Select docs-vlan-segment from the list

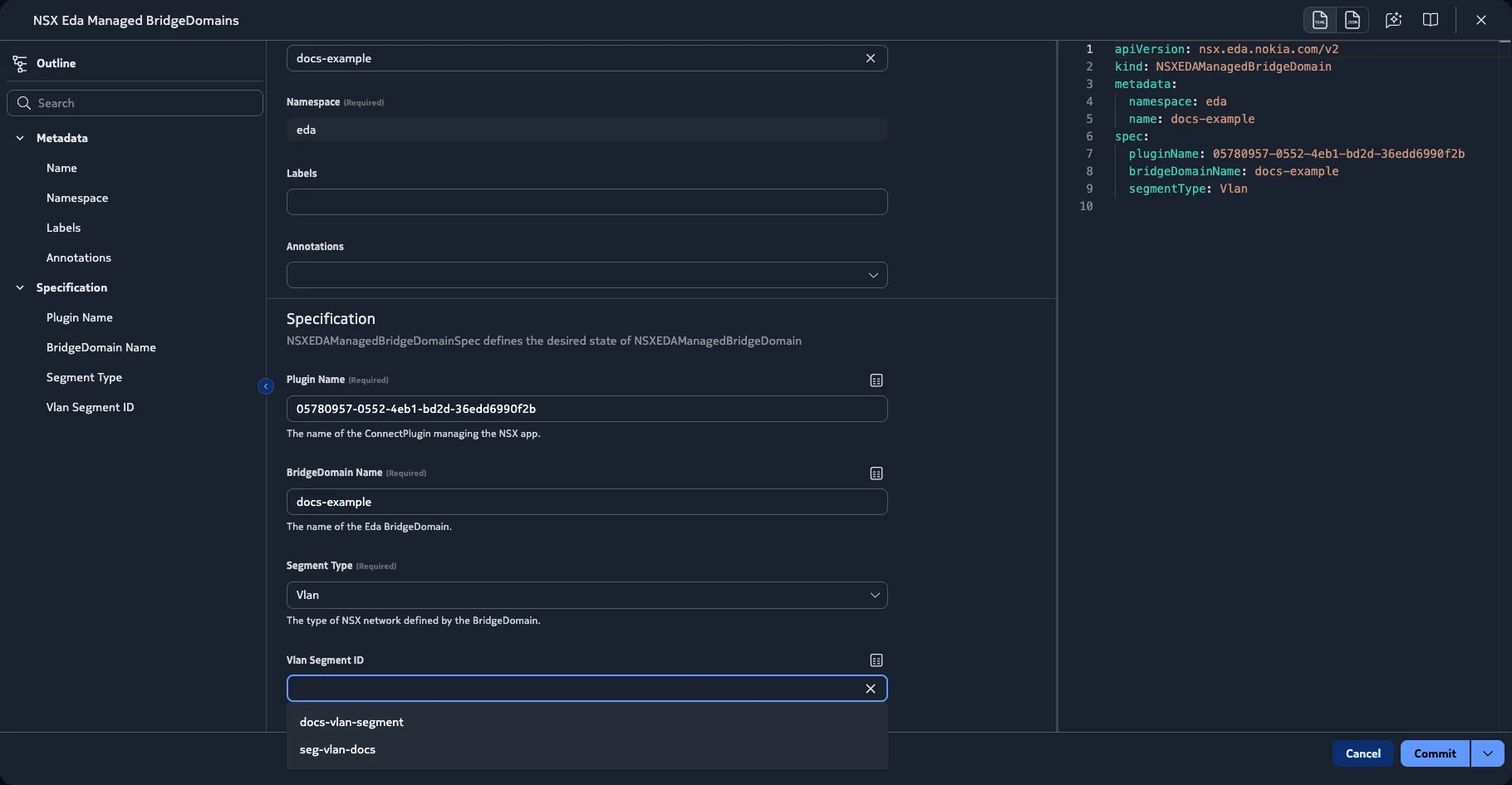tap(587, 722)
